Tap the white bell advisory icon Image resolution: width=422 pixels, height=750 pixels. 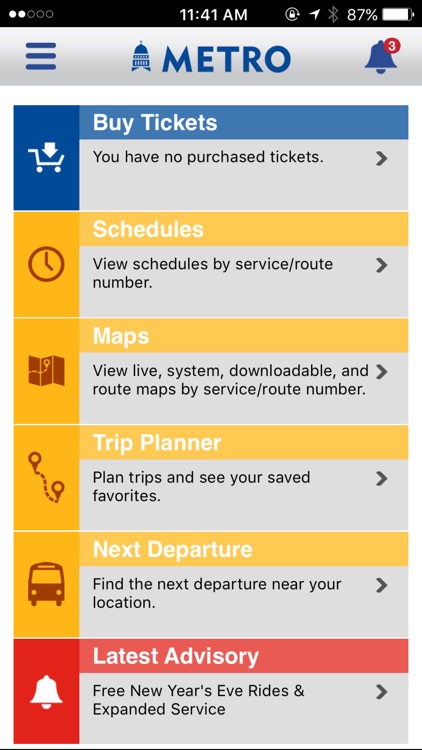[x=46, y=690]
